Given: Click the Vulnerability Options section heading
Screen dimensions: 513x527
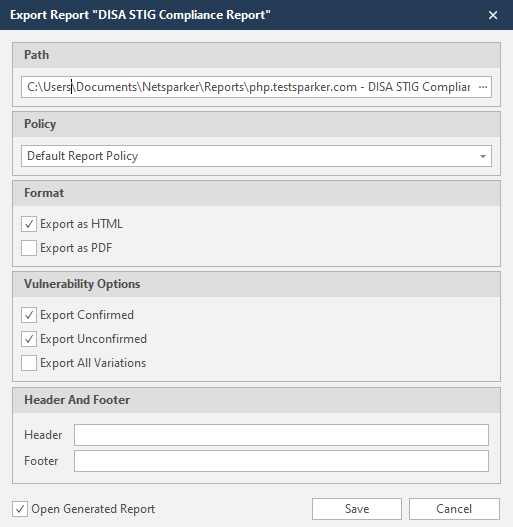Looking at the screenshot, I should point(82,284).
